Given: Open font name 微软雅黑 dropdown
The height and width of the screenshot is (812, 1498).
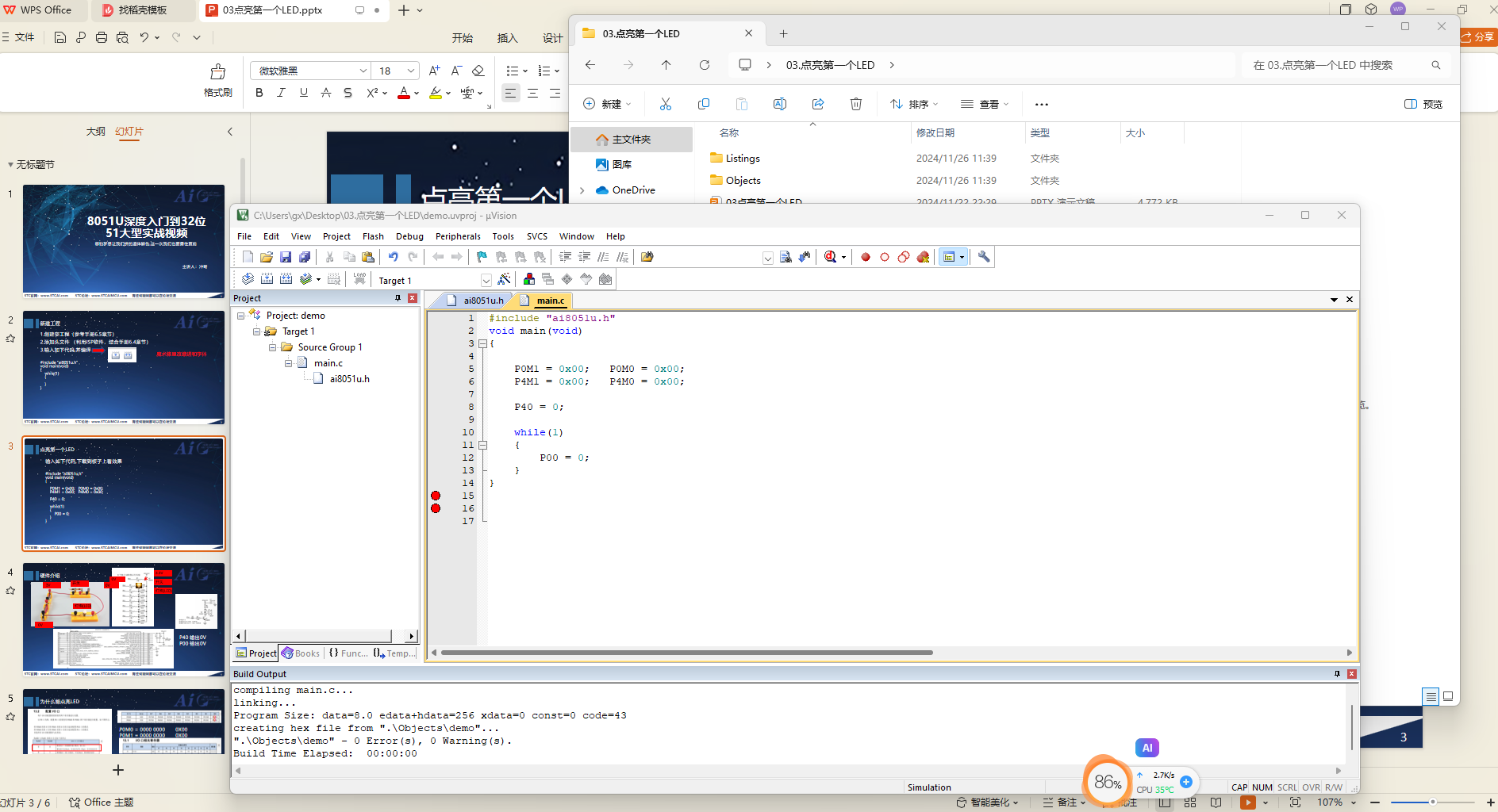Looking at the screenshot, I should [363, 71].
